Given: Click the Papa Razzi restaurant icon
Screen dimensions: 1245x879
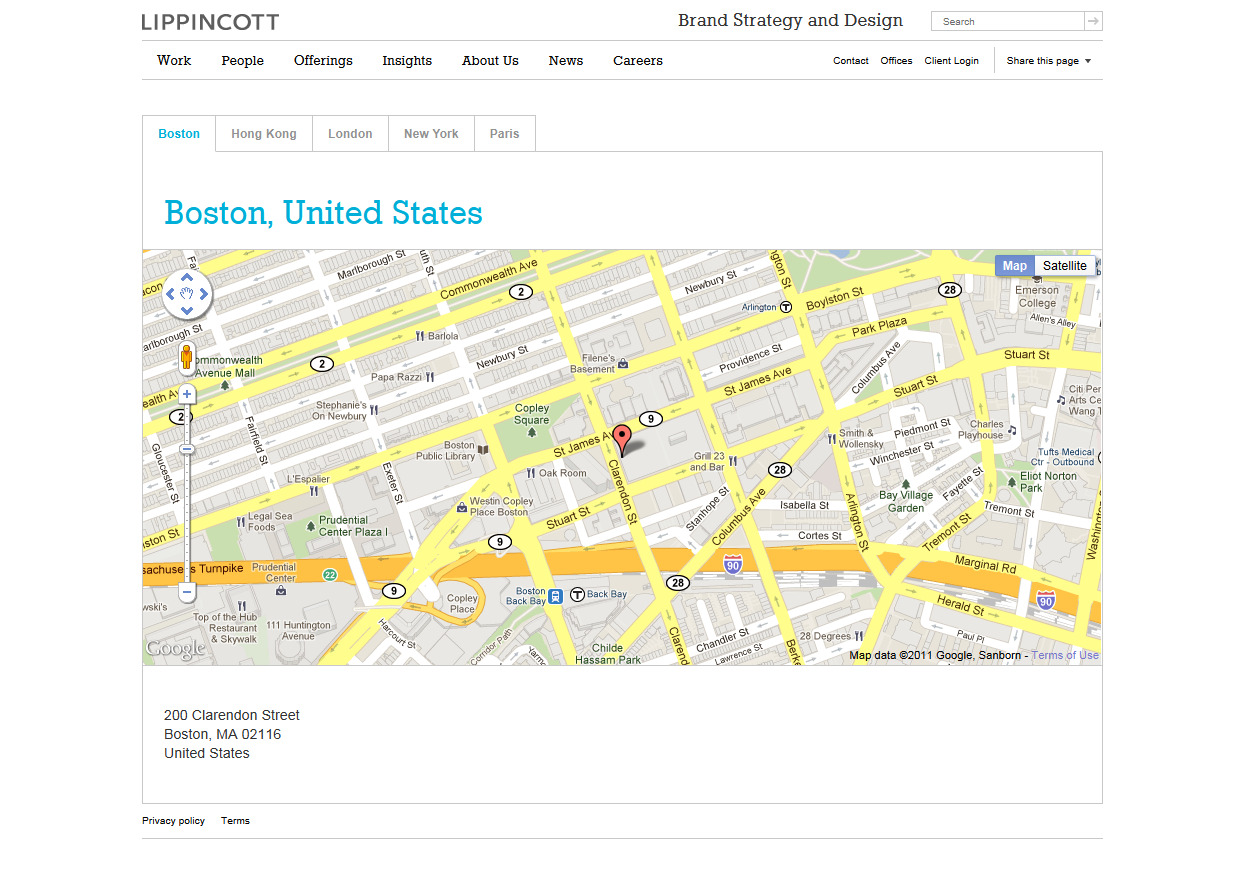Looking at the screenshot, I should tap(430, 377).
